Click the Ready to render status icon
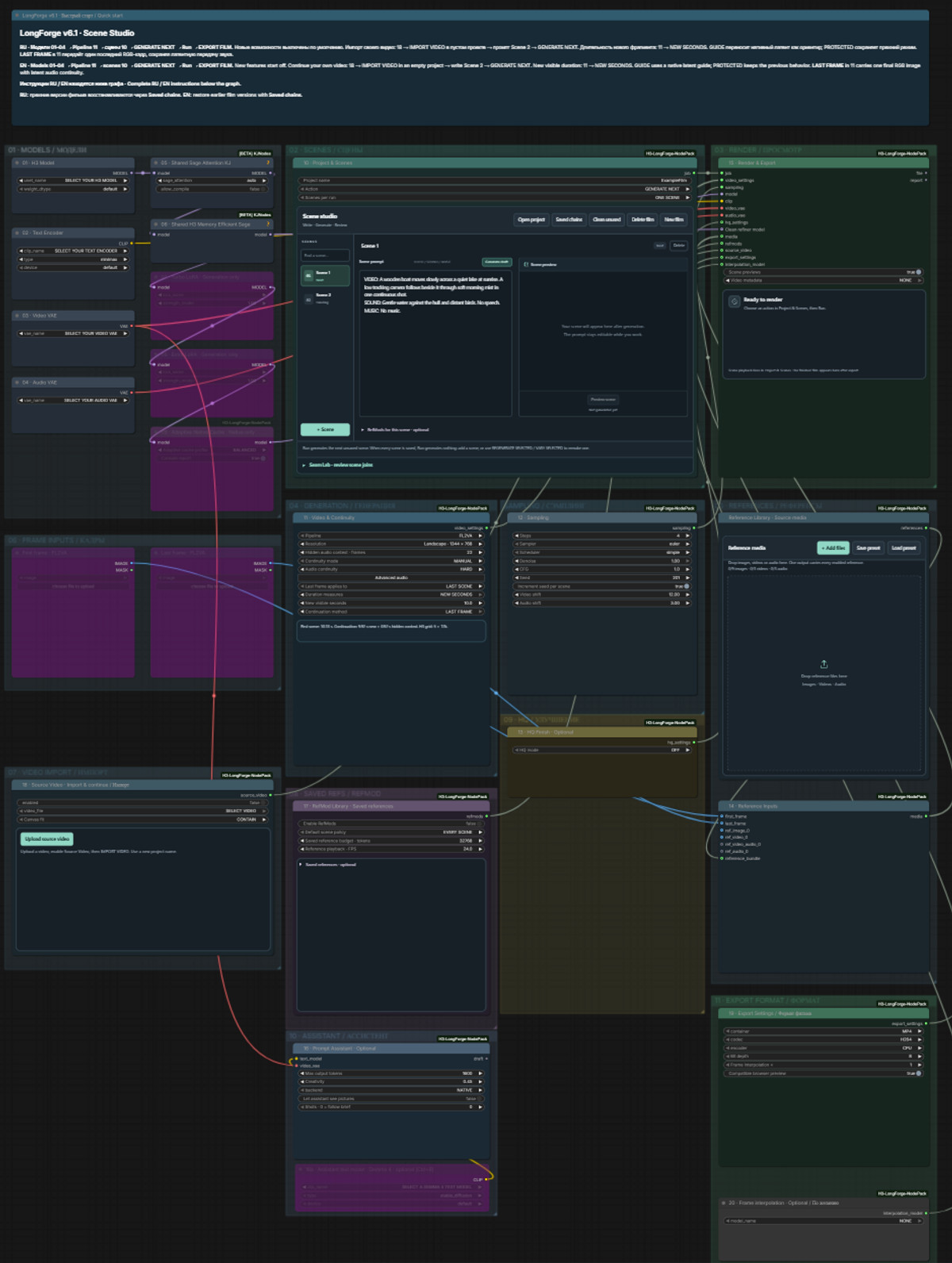This screenshot has height=1263, width=952. [x=735, y=301]
